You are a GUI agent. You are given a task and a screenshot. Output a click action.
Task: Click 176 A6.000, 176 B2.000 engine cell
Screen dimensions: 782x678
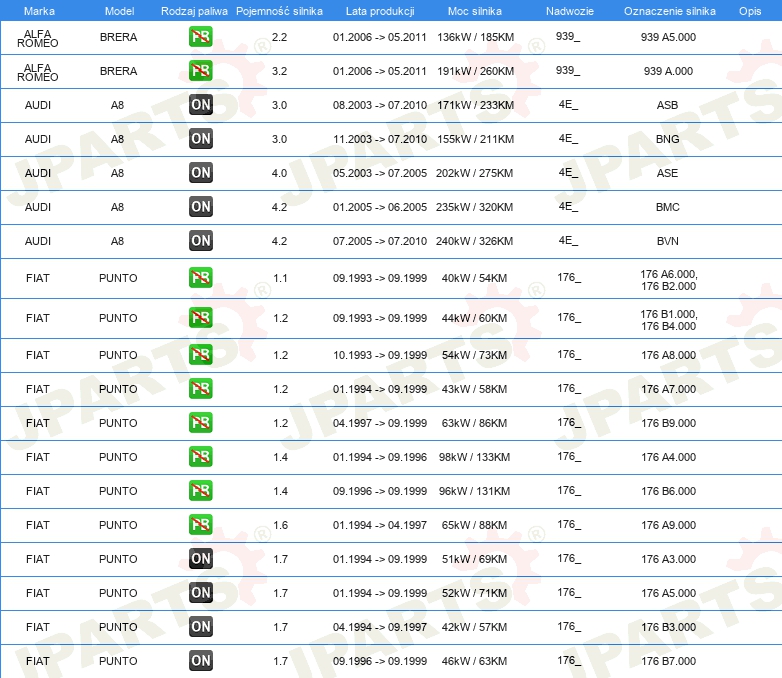pos(668,280)
